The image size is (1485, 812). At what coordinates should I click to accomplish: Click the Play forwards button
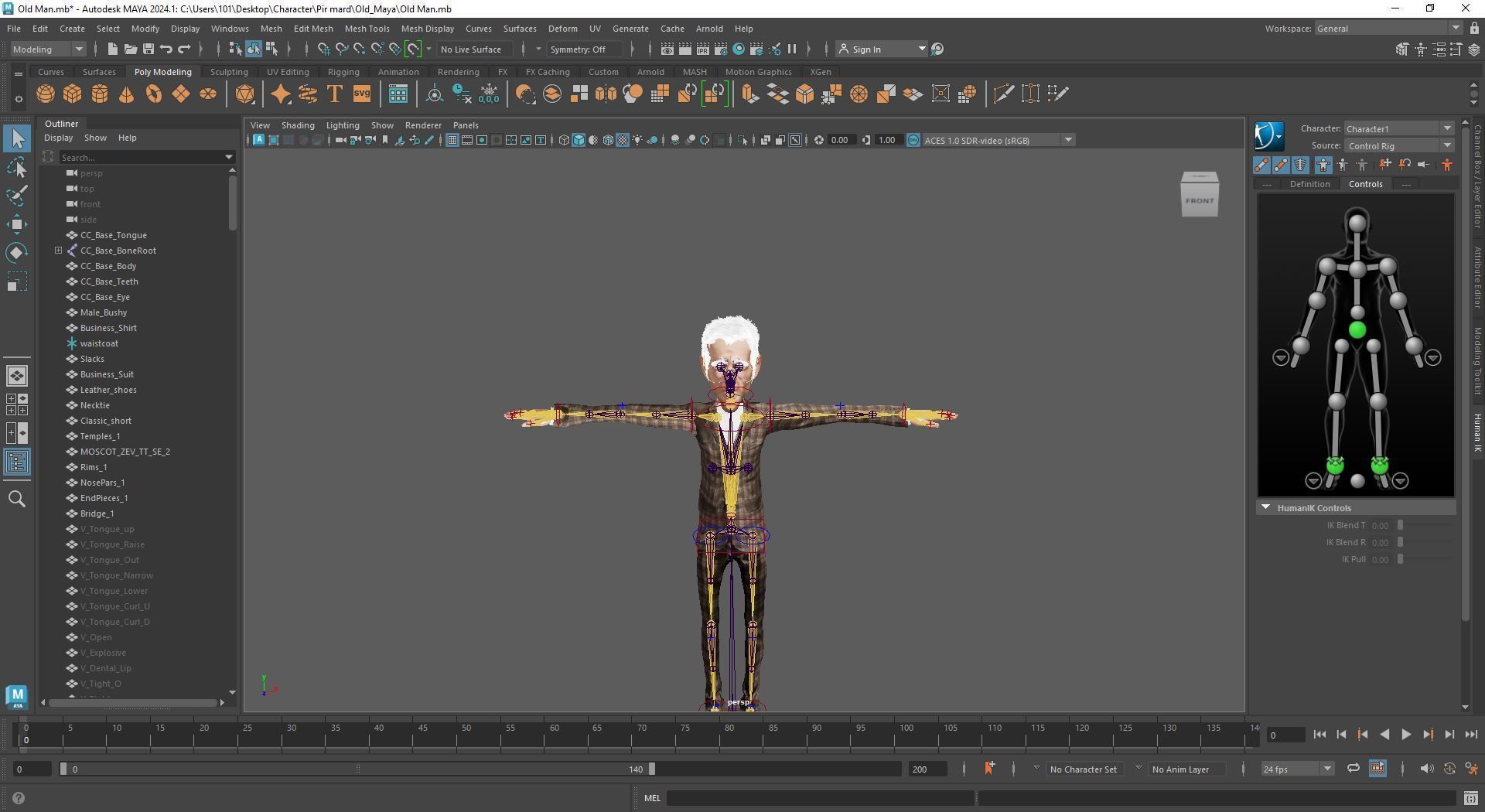tap(1406, 735)
